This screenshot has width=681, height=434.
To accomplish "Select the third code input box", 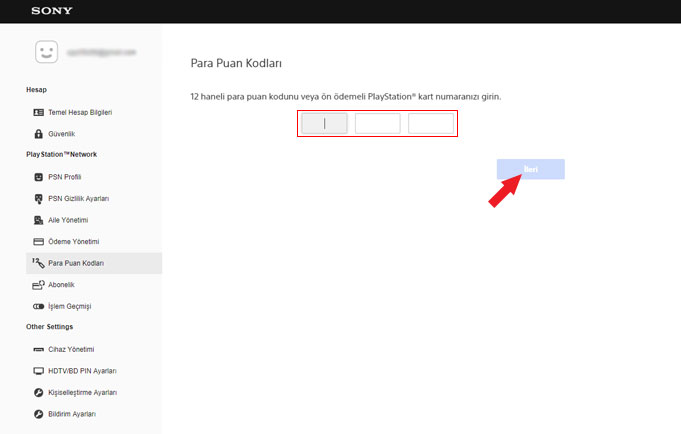I will click(431, 123).
